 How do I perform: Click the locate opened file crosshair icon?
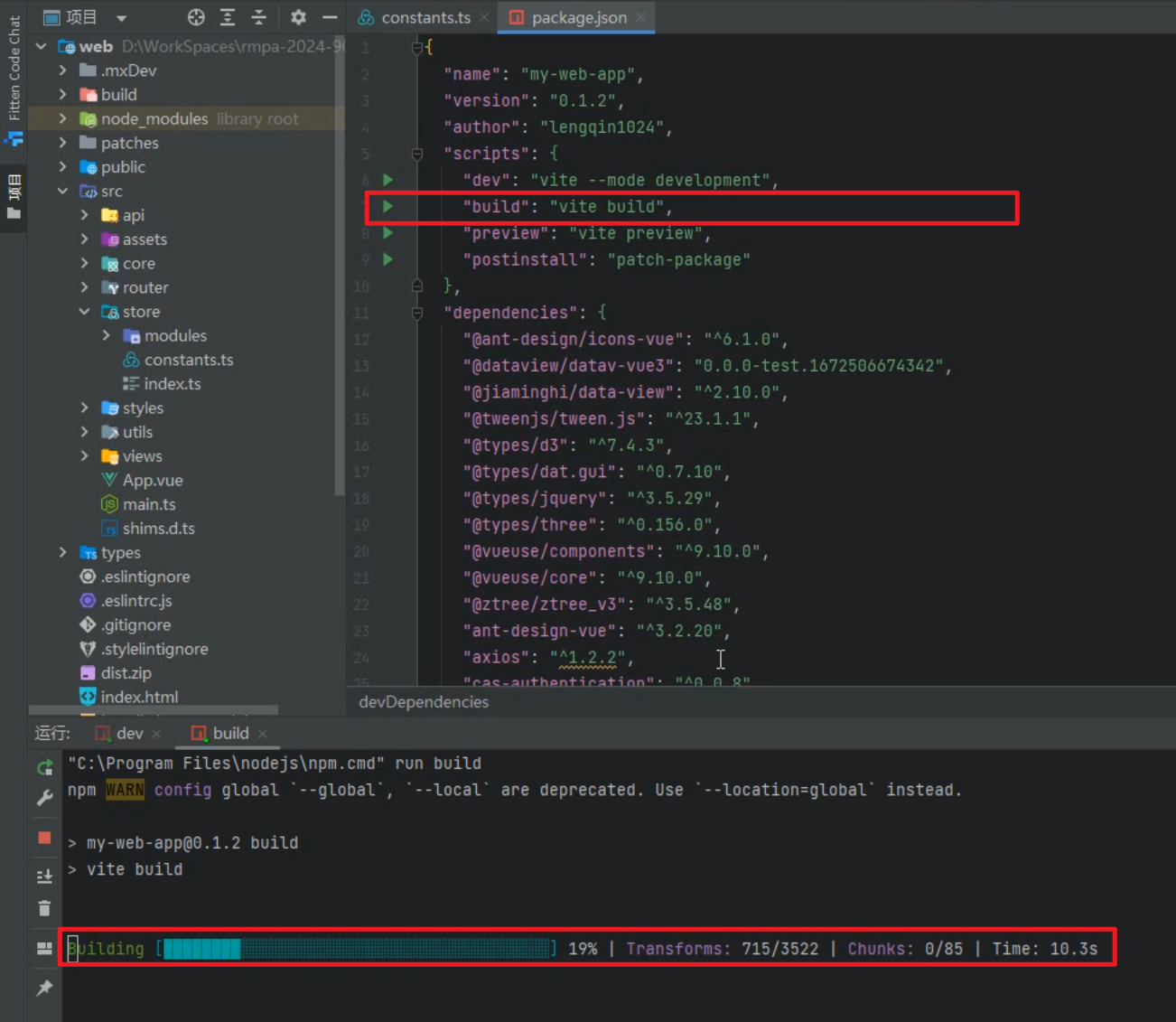[x=196, y=17]
